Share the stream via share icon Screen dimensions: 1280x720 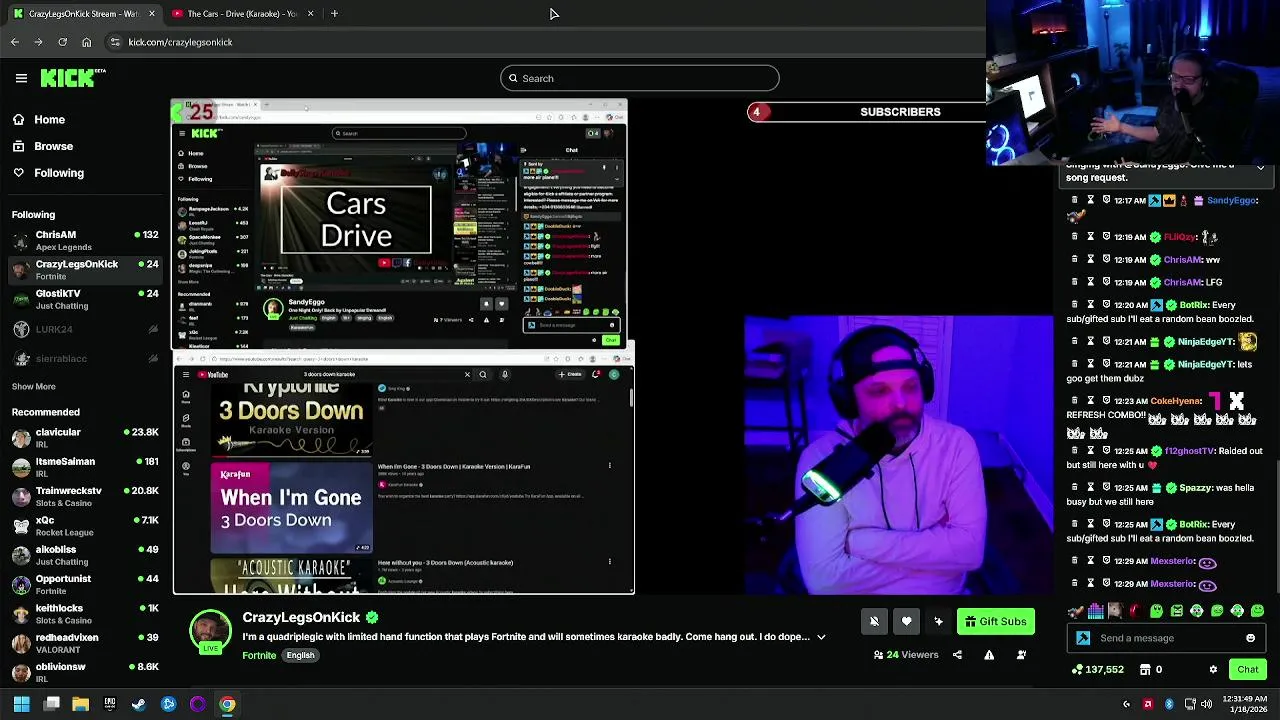pyautogui.click(x=957, y=655)
